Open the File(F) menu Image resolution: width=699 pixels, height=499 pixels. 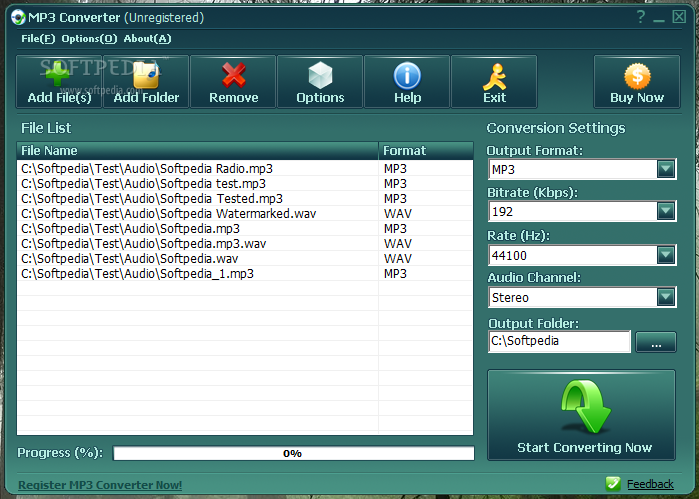(x=38, y=39)
